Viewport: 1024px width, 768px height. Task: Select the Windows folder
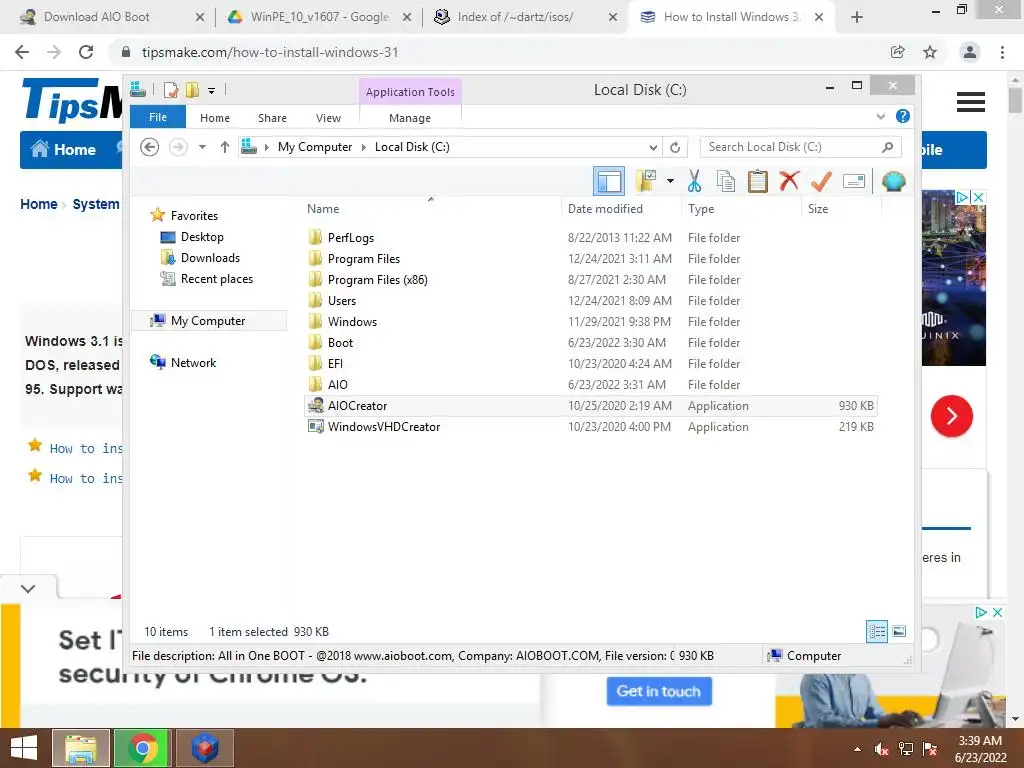coord(352,321)
